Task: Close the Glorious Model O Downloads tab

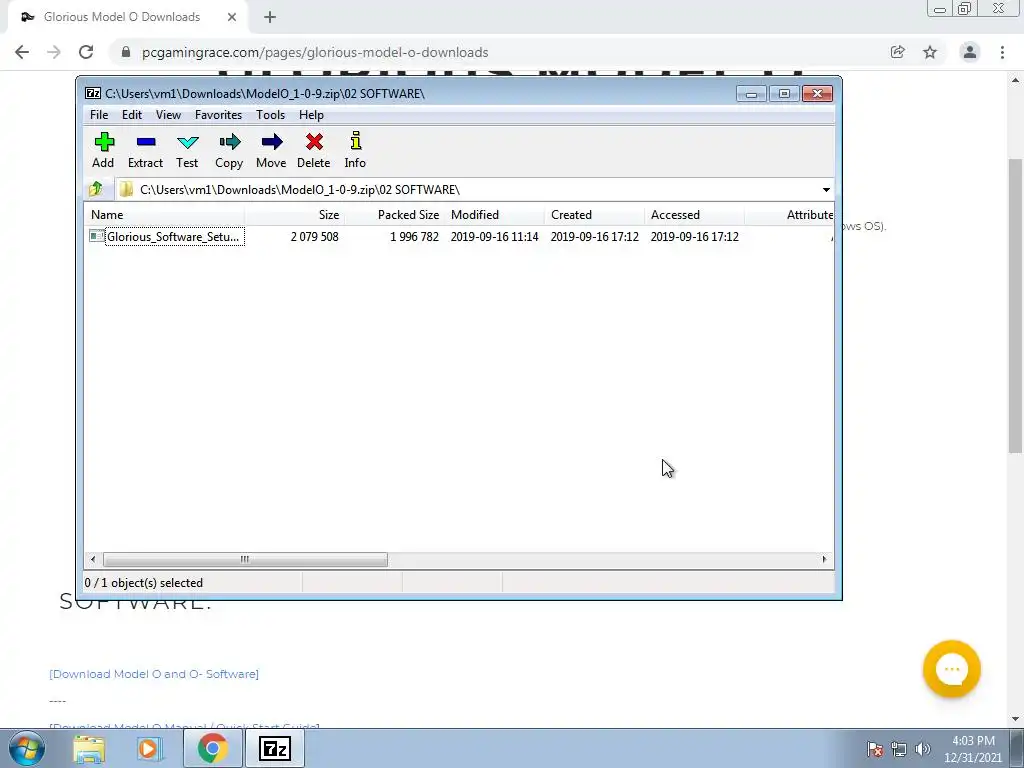Action: pyautogui.click(x=232, y=17)
